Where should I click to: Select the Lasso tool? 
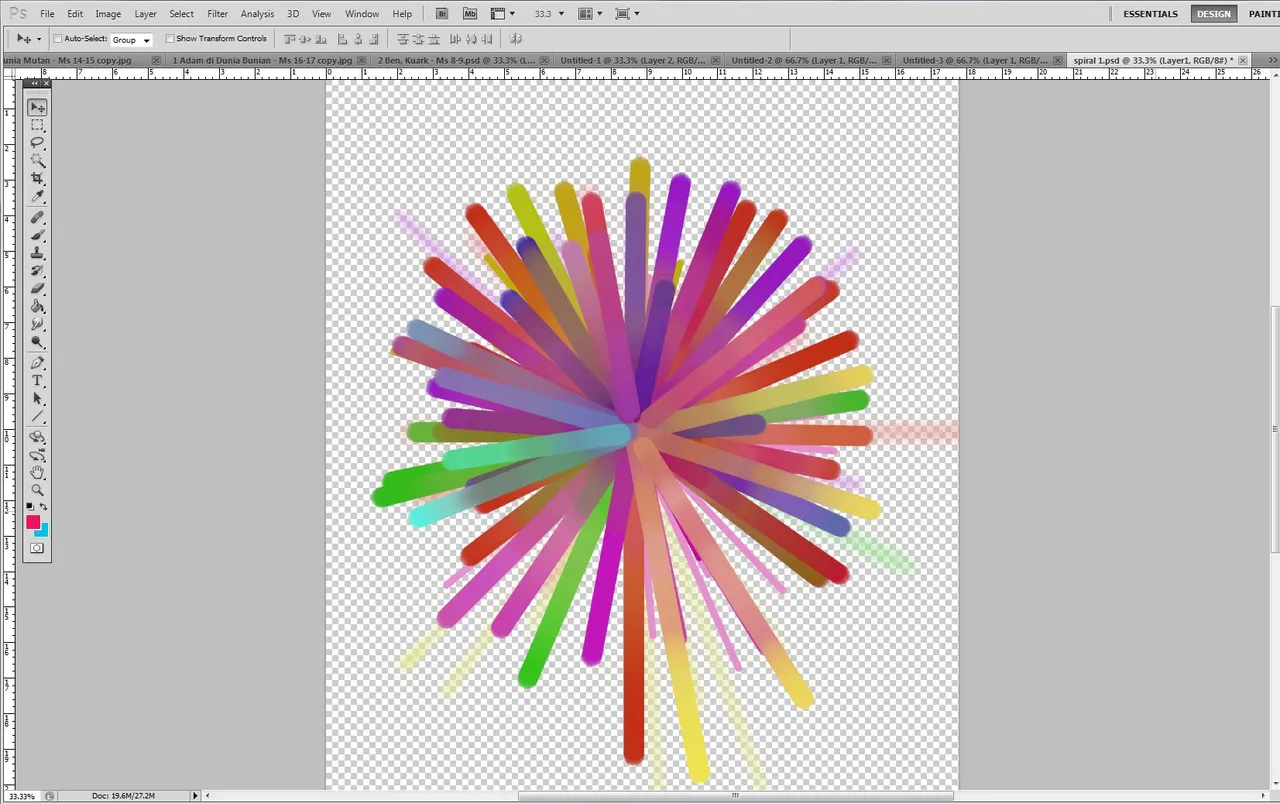pyautogui.click(x=37, y=143)
